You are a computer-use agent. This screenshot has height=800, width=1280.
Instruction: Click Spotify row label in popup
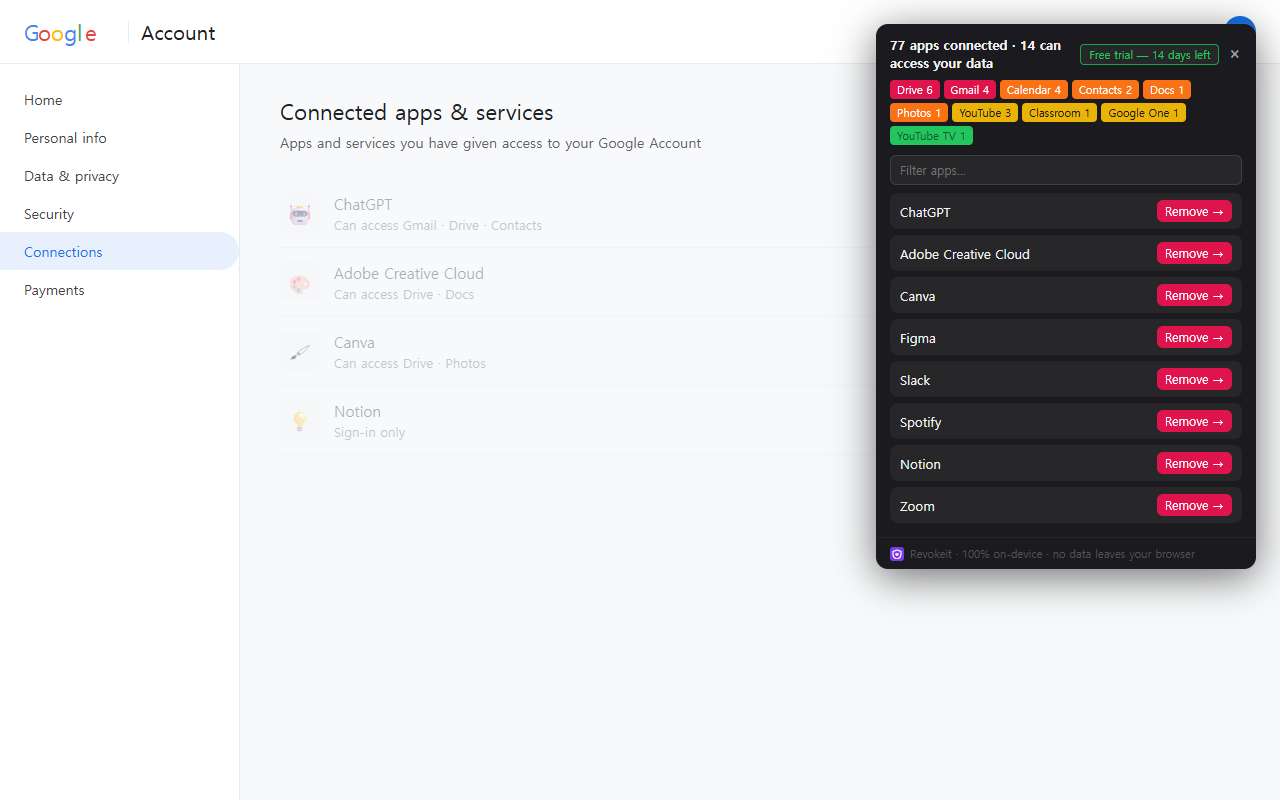pos(921,422)
